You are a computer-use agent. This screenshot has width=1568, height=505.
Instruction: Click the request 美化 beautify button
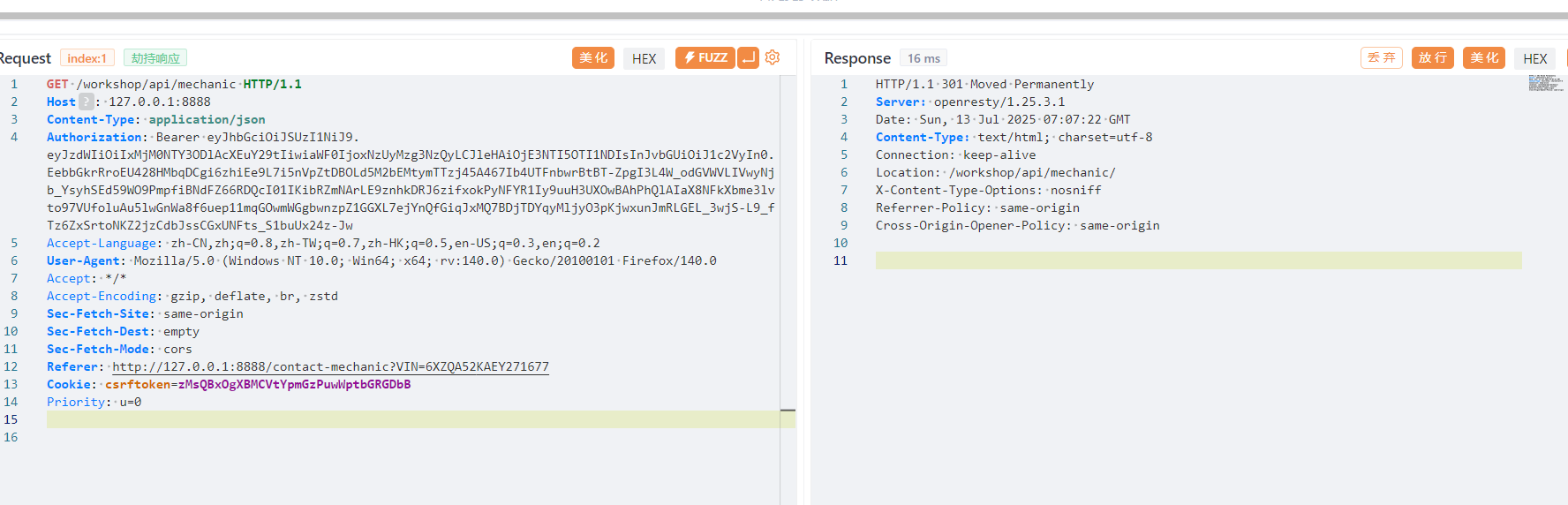coord(592,58)
